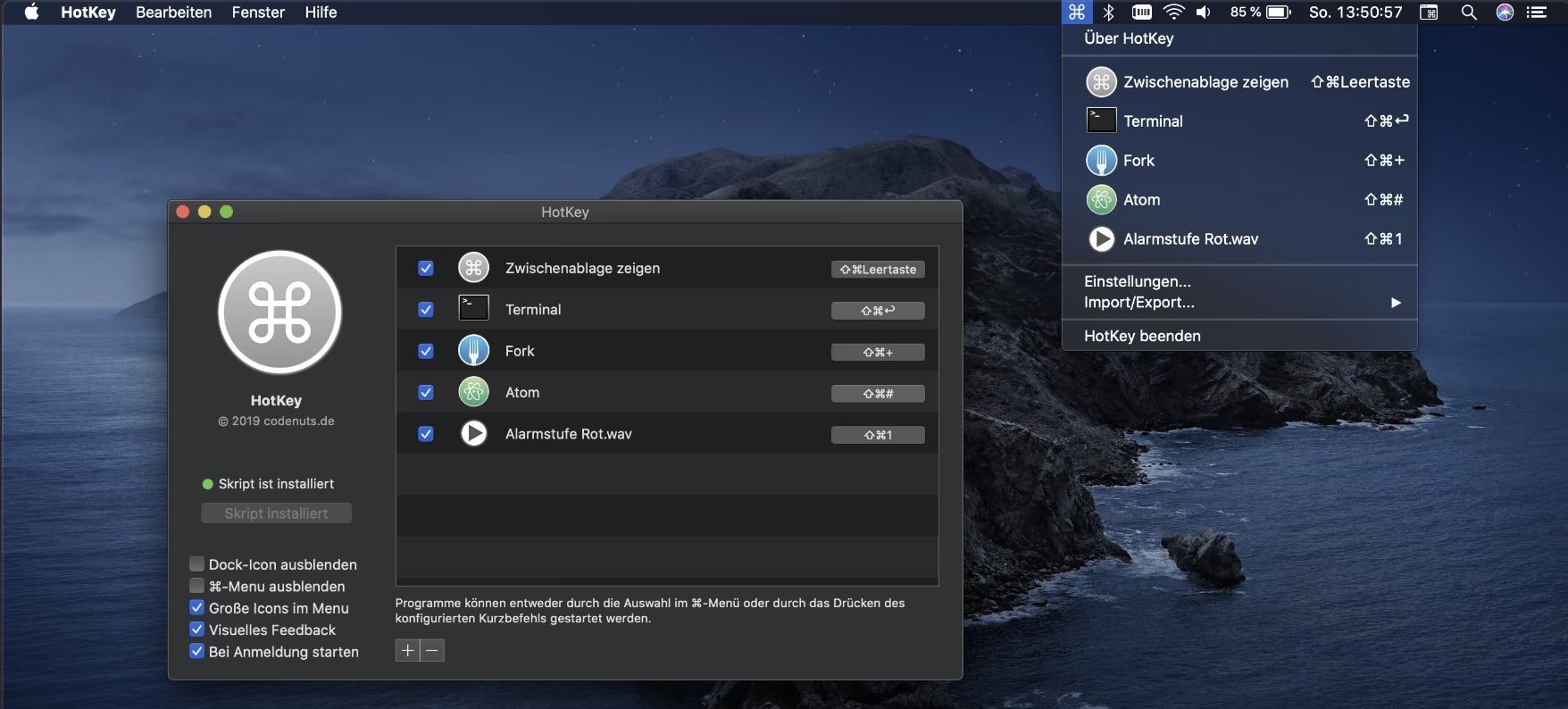Click the Terminal icon in the hotkey list
Image resolution: width=1568 pixels, height=709 pixels.
click(474, 308)
